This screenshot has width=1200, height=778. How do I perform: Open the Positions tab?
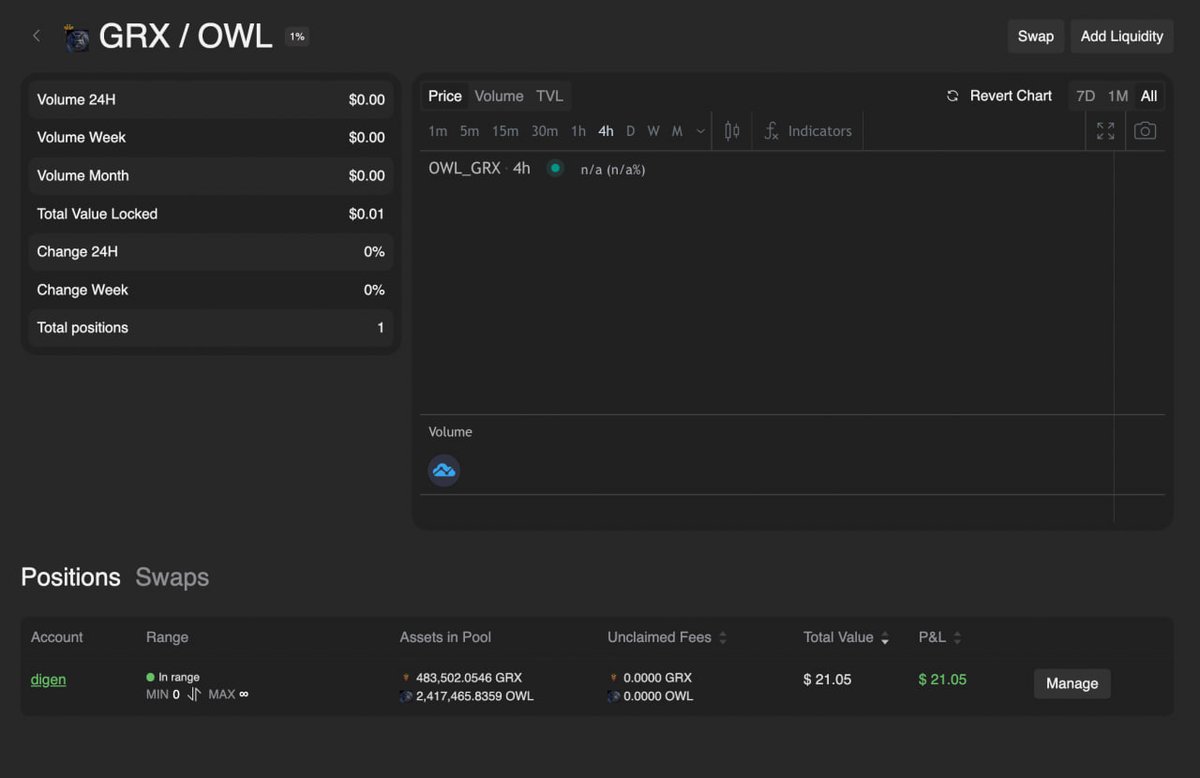coord(71,577)
